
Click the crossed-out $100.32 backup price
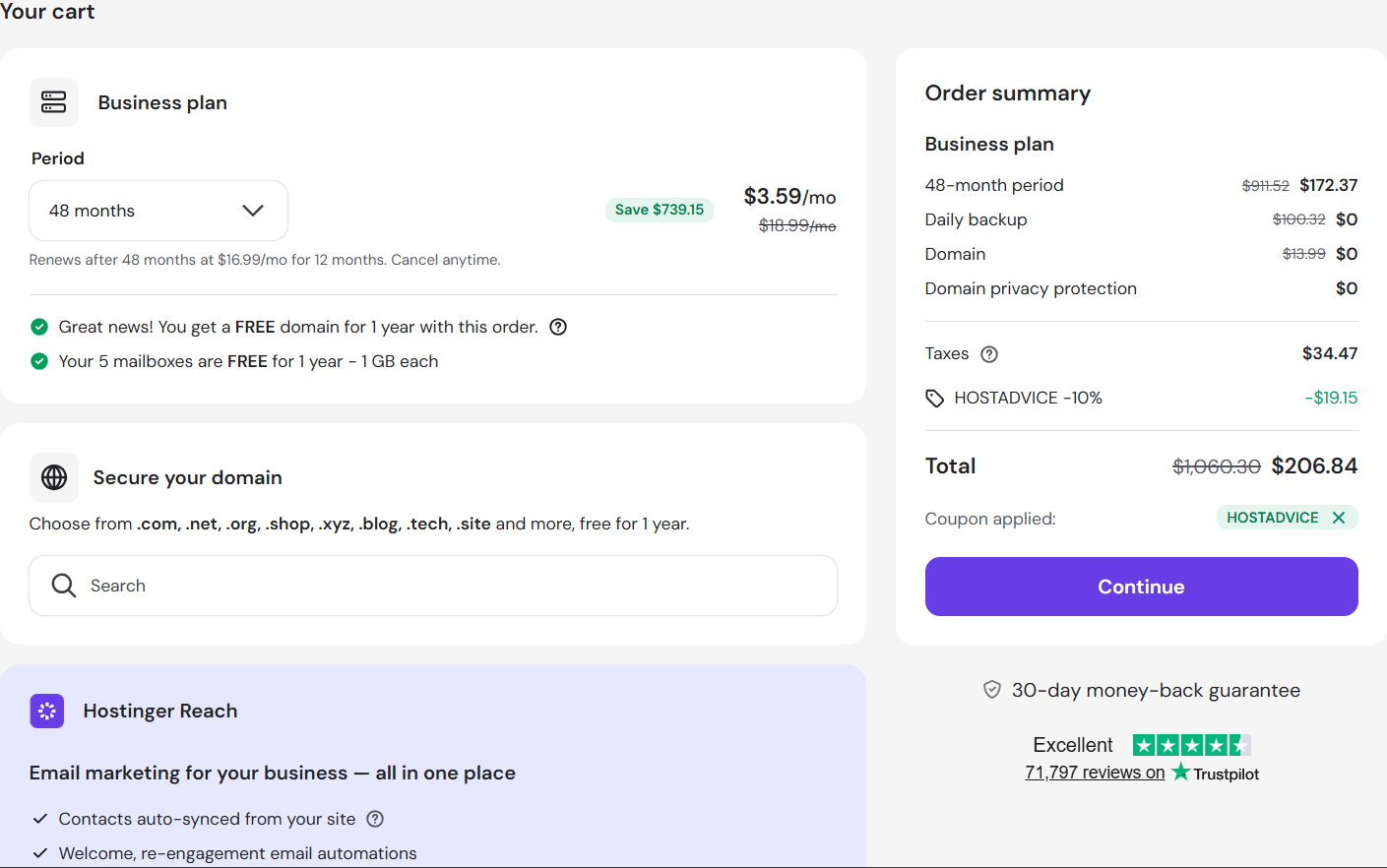coord(1299,219)
